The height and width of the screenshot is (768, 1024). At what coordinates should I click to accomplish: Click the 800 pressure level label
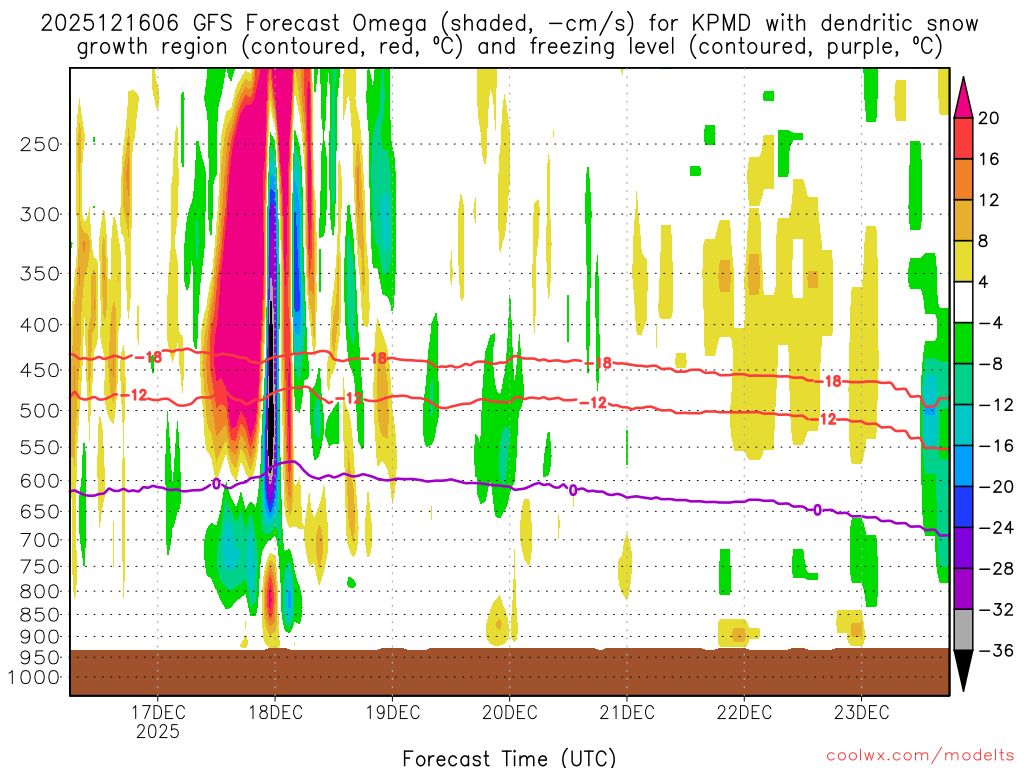[40, 592]
